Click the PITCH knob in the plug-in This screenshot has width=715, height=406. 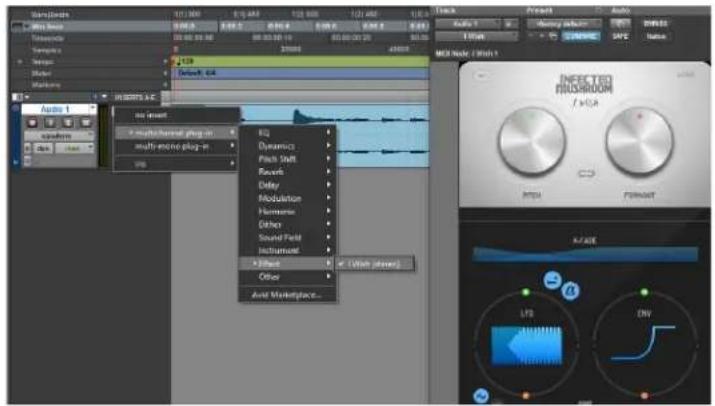click(x=532, y=142)
